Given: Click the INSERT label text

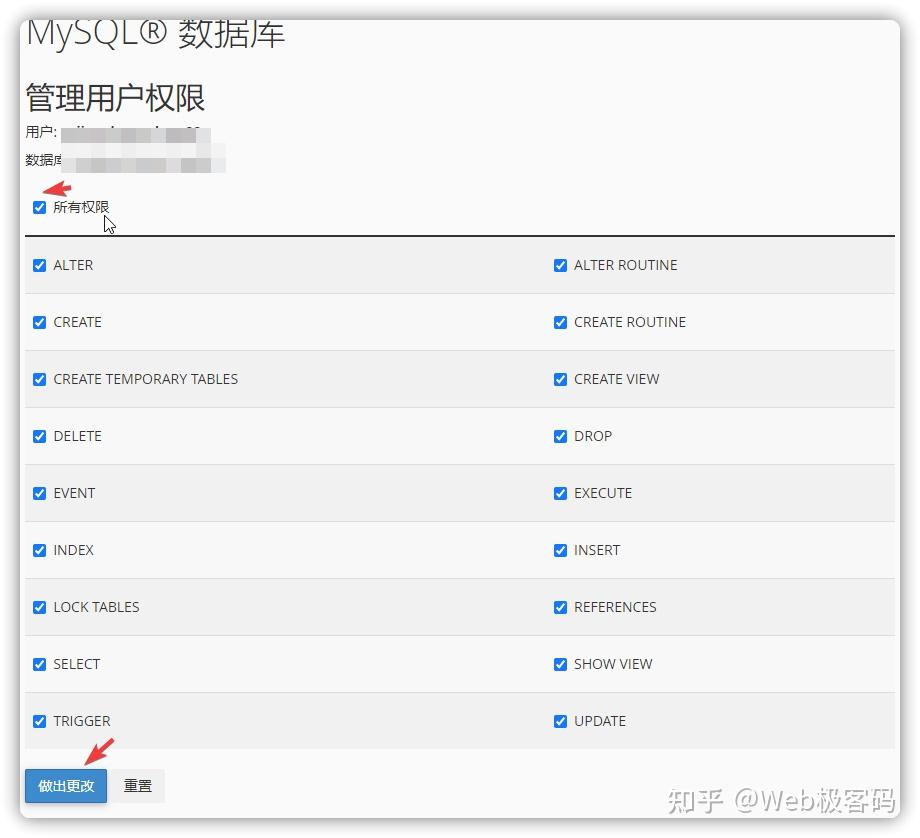Looking at the screenshot, I should pyautogui.click(x=597, y=550).
